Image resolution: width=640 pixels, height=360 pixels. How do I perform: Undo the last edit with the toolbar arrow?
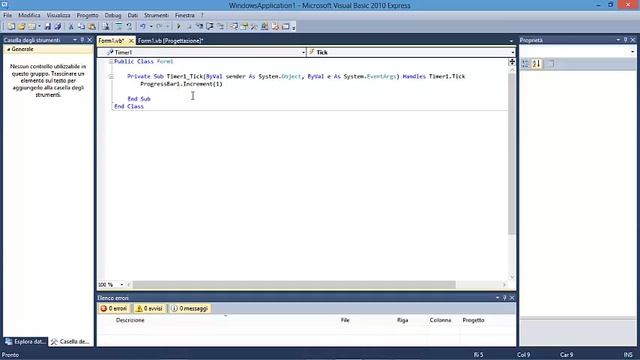[x=142, y=27]
